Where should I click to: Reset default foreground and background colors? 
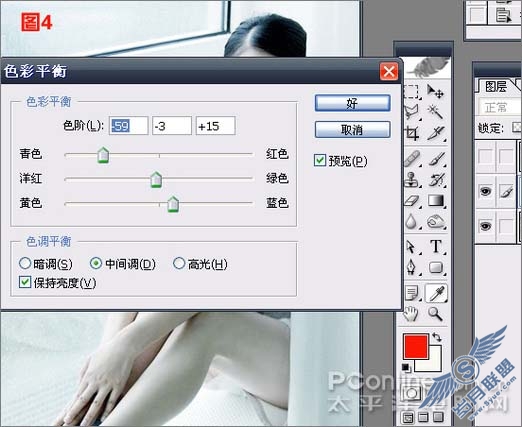tap(406, 367)
